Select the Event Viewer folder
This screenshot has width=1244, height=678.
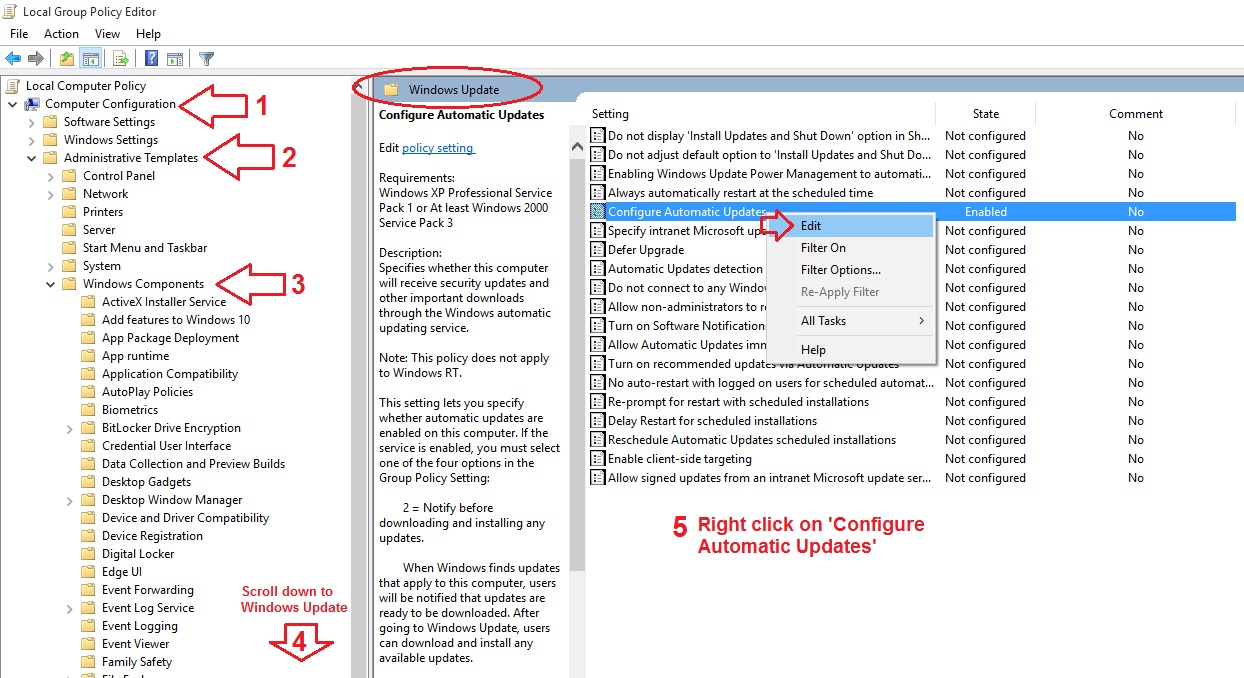(x=136, y=644)
